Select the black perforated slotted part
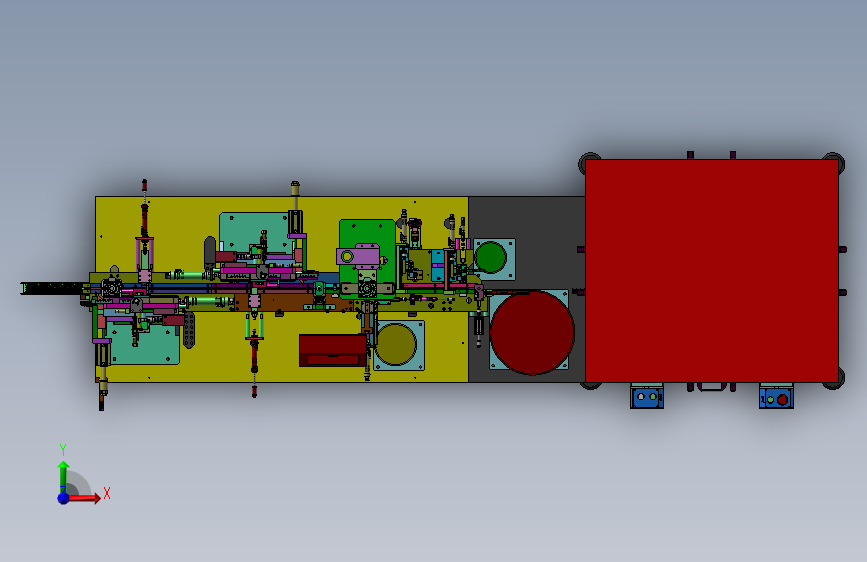 [x=189, y=330]
